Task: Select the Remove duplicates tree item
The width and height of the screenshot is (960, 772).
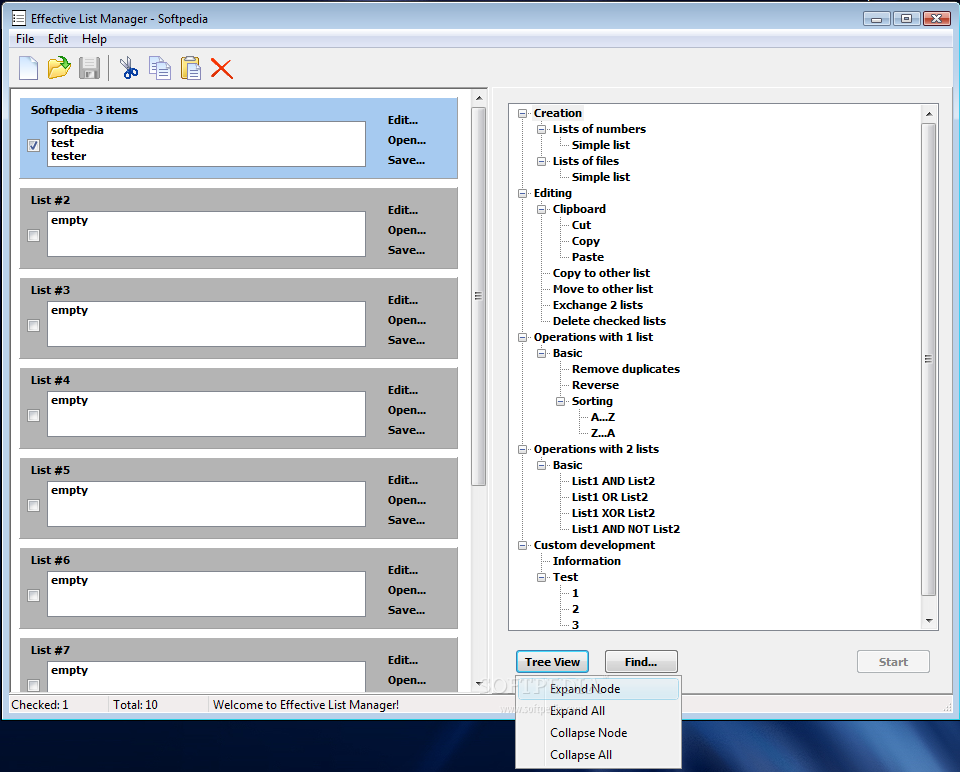Action: (x=626, y=369)
